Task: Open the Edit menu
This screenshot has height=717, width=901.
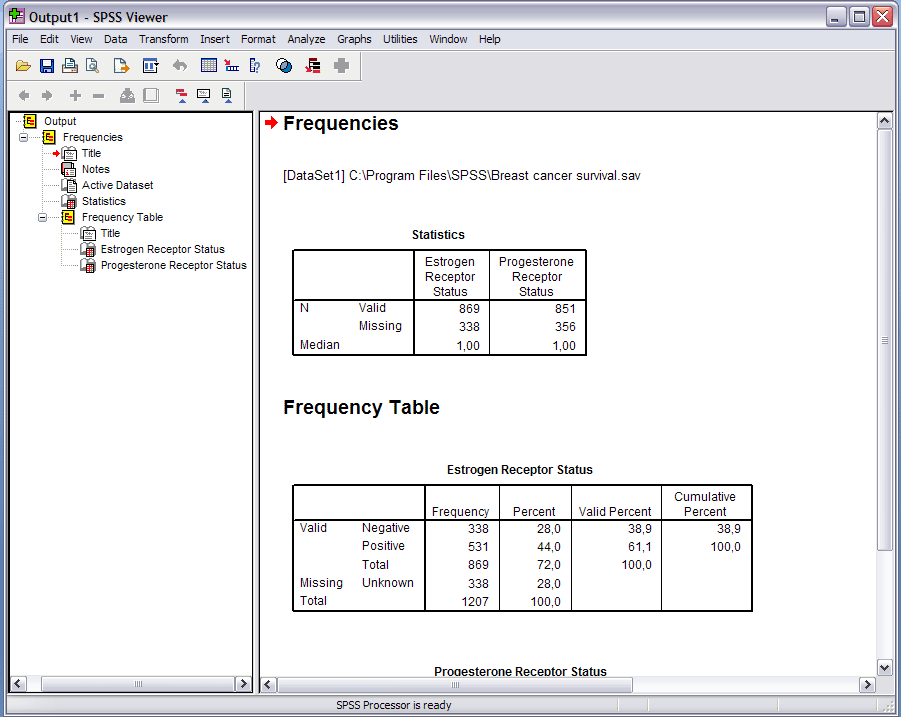Action: point(49,39)
